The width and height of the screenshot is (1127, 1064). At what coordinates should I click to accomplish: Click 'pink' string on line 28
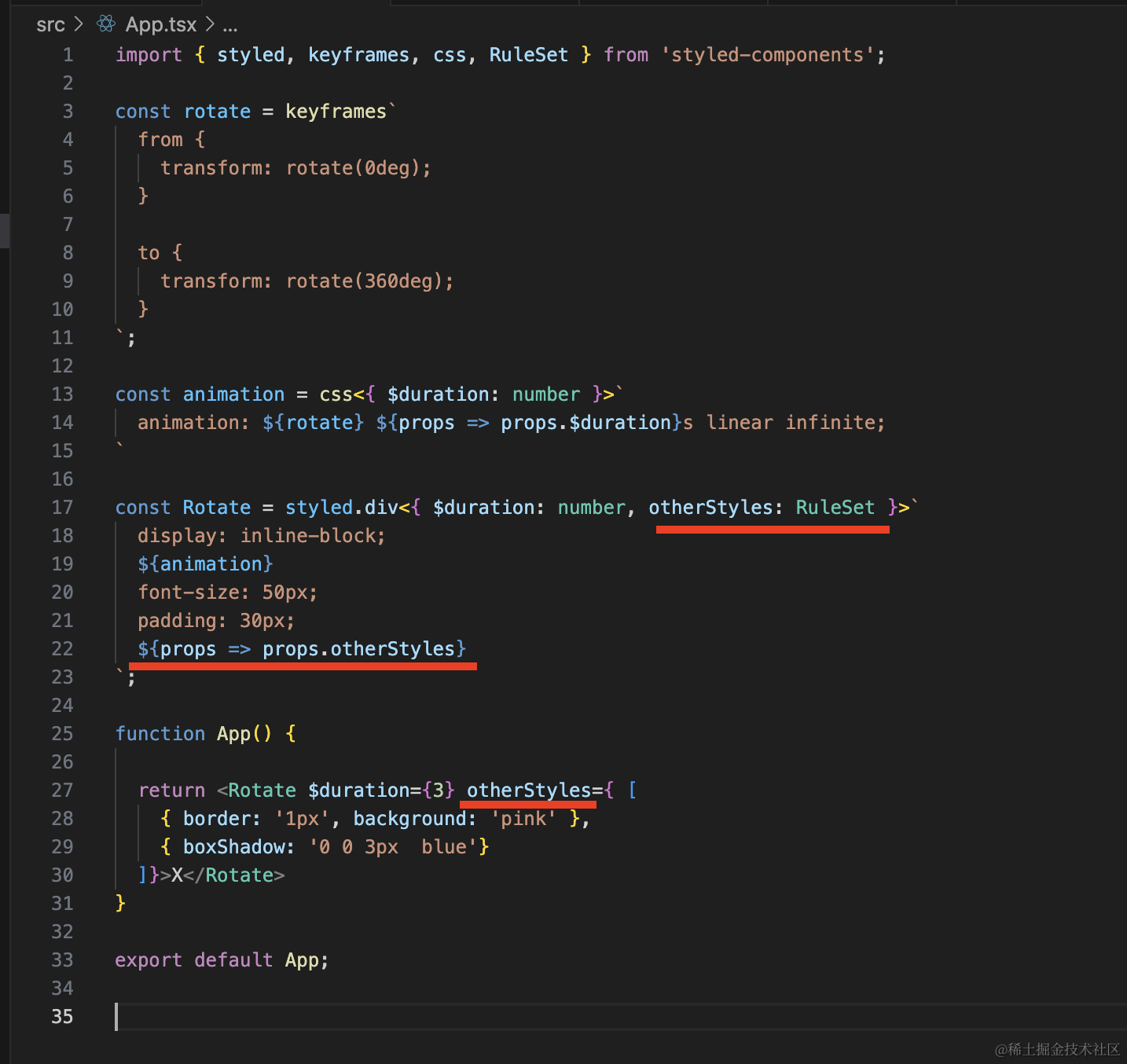pyautogui.click(x=523, y=819)
